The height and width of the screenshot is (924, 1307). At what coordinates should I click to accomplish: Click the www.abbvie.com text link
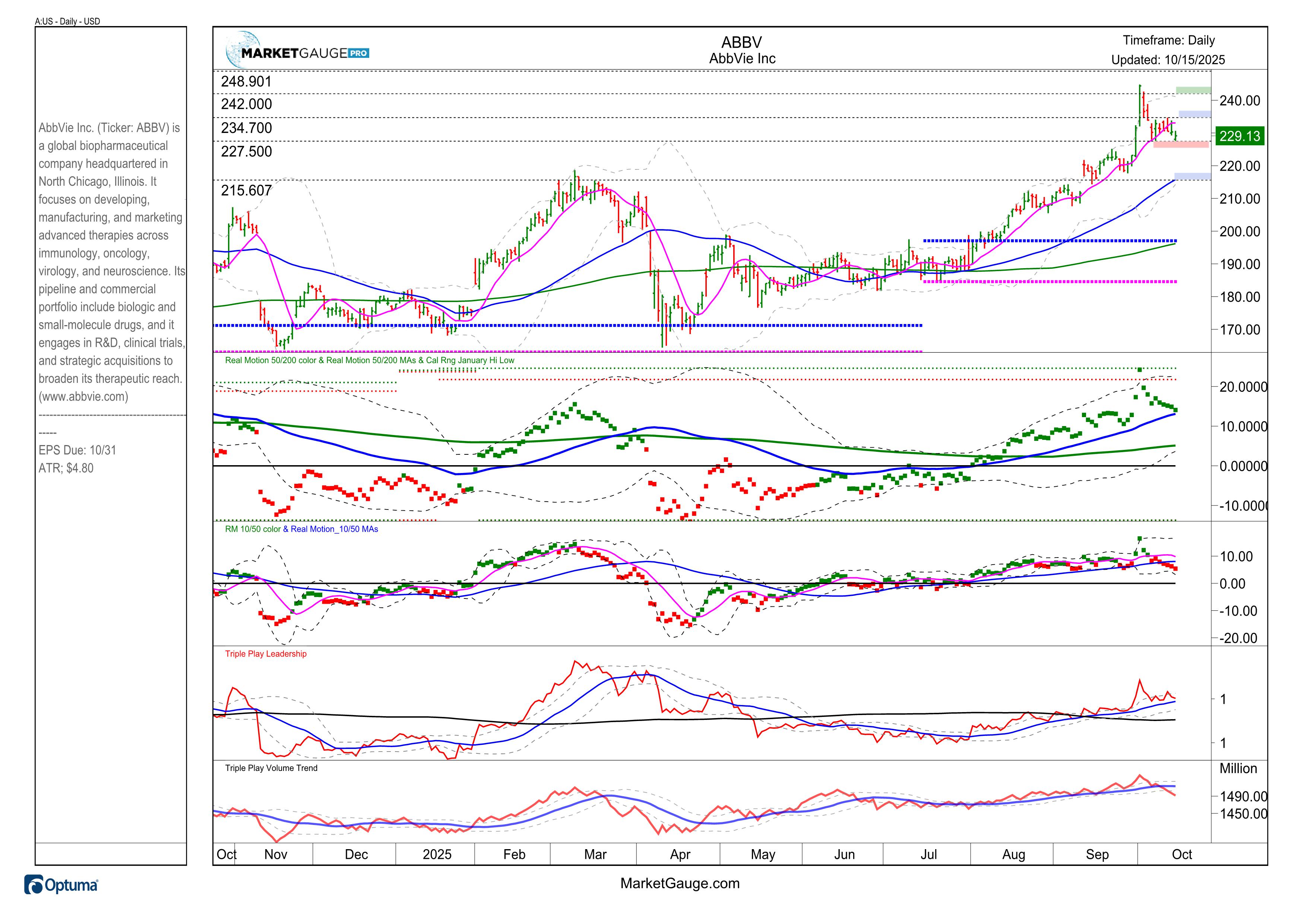point(84,397)
